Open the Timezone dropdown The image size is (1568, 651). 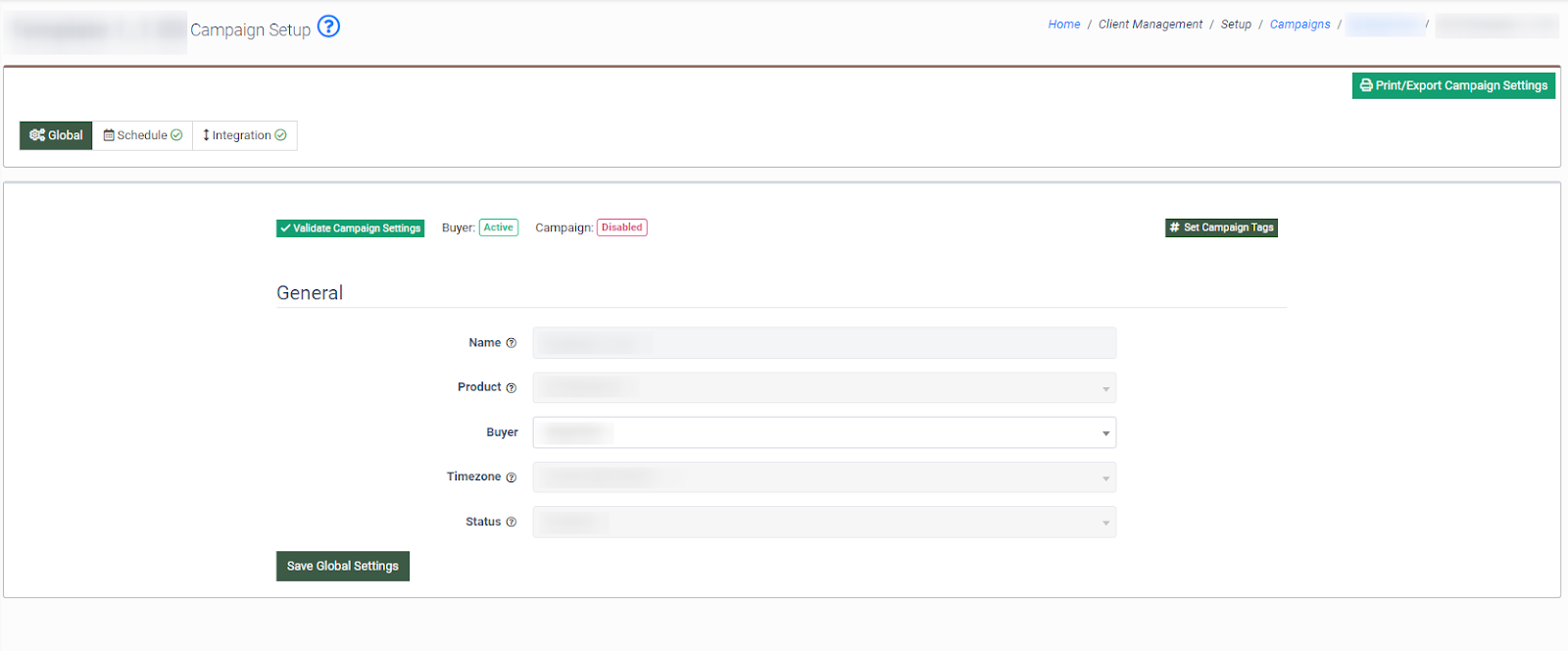click(823, 477)
